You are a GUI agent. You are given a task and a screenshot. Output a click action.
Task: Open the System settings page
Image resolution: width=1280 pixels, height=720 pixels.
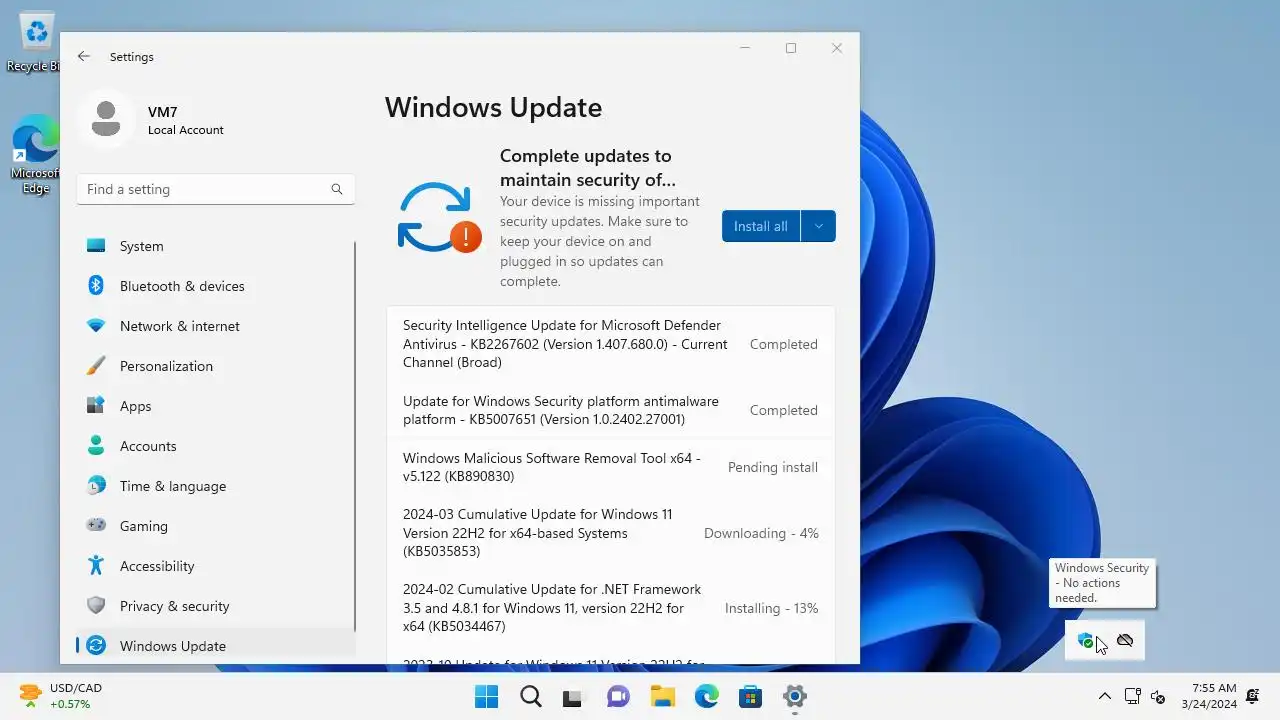click(215, 246)
